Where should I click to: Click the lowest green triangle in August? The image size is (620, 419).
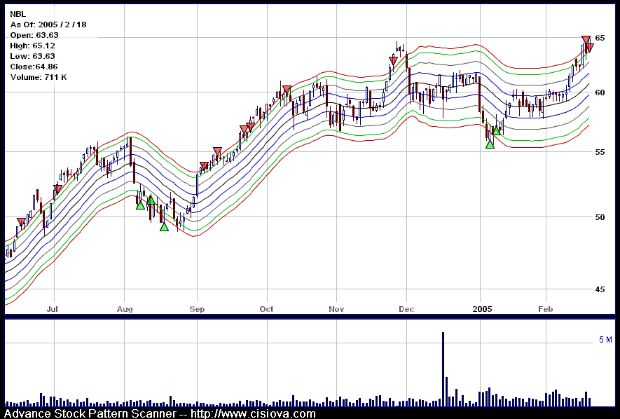(x=164, y=226)
